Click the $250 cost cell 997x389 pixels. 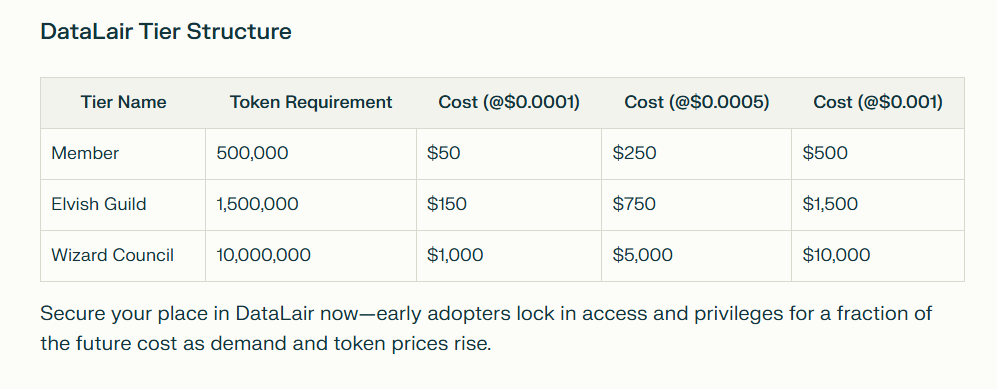pos(696,154)
